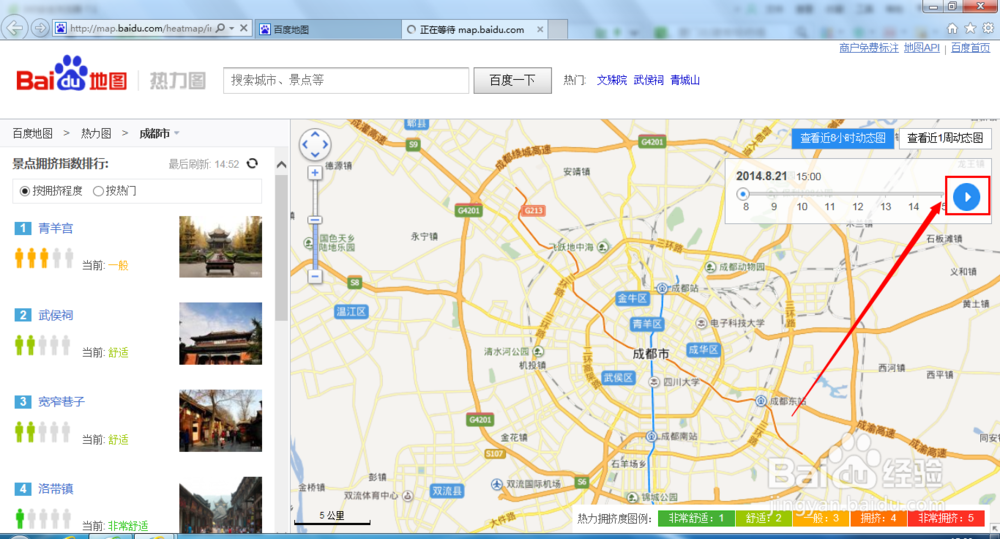Click the time slider handle at 8
Image resolution: width=1000 pixels, height=539 pixels.
[x=742, y=194]
